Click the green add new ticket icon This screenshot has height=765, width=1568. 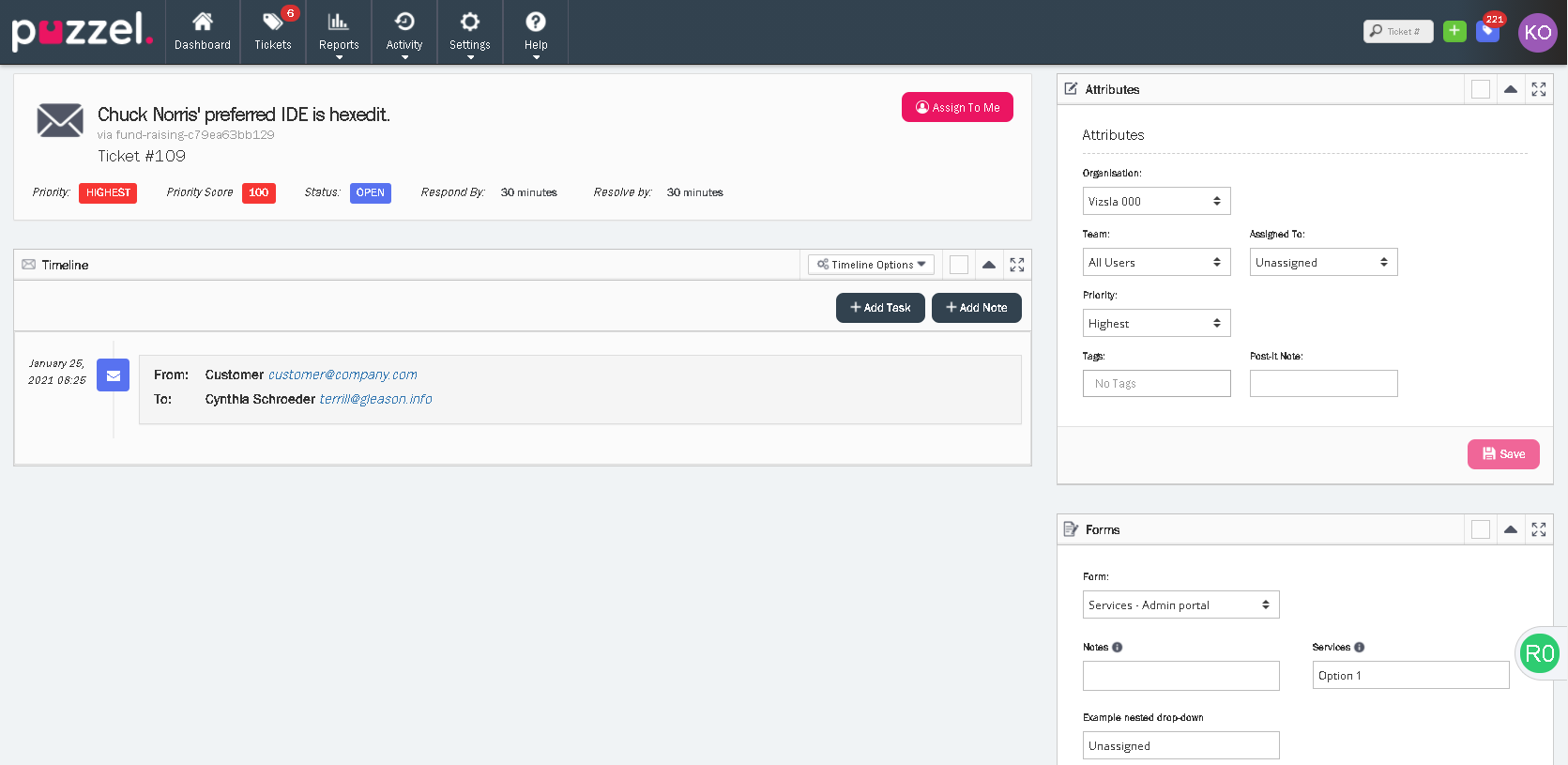pyautogui.click(x=1454, y=31)
